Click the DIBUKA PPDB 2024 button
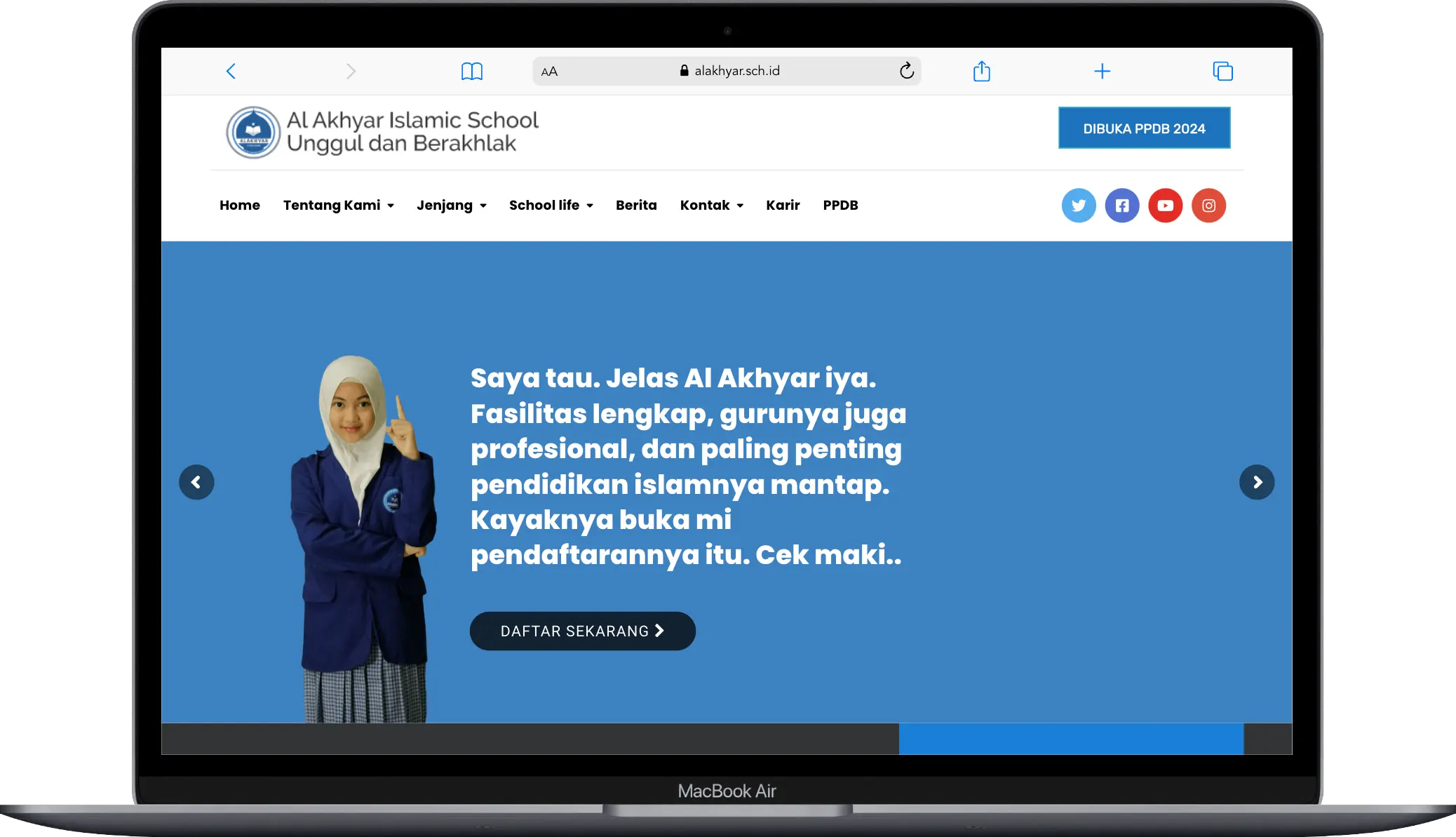The height and width of the screenshot is (837, 1456). point(1144,128)
